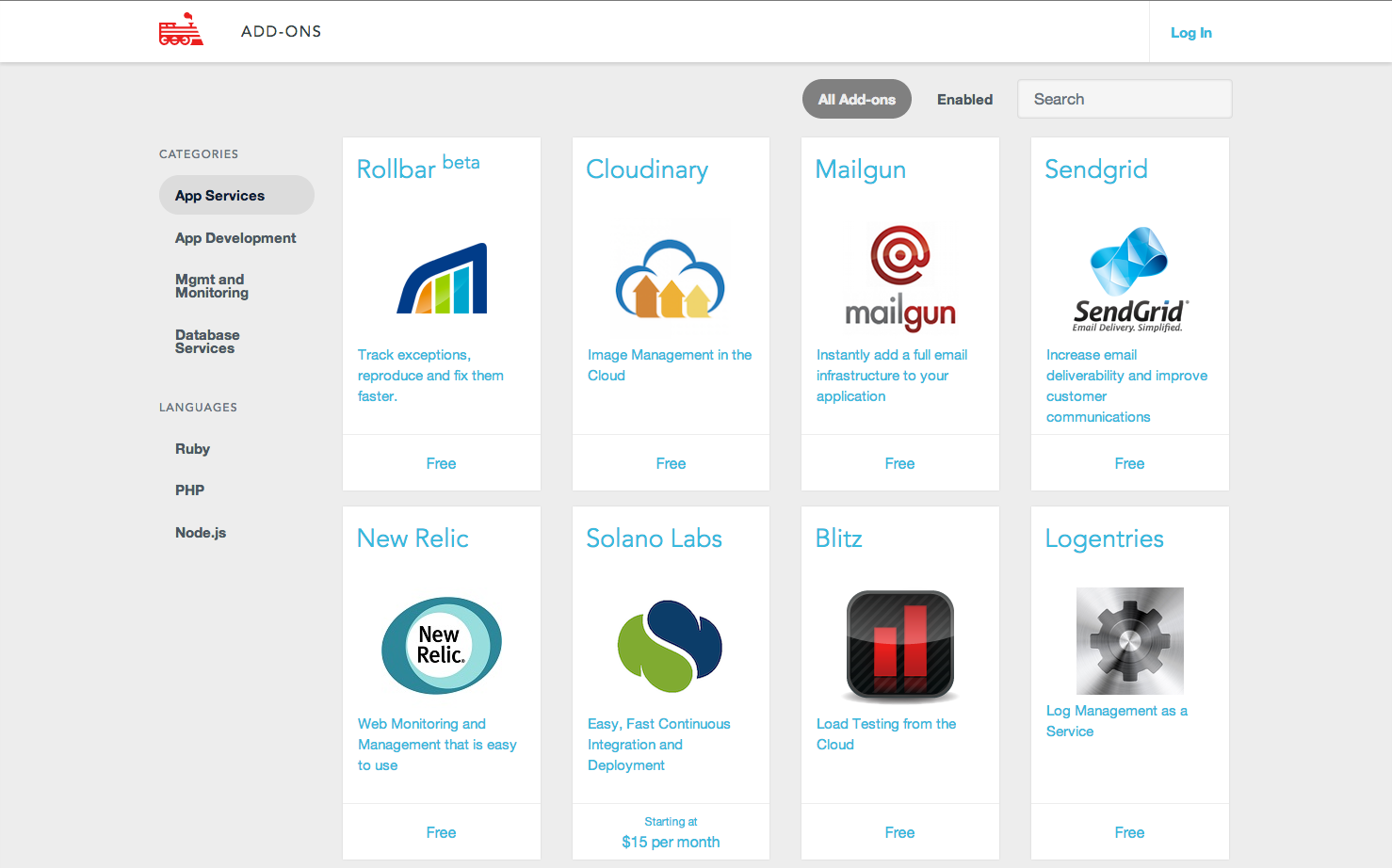This screenshot has height=868, width=1392.
Task: Open the Mailgun title link
Action: click(x=861, y=169)
